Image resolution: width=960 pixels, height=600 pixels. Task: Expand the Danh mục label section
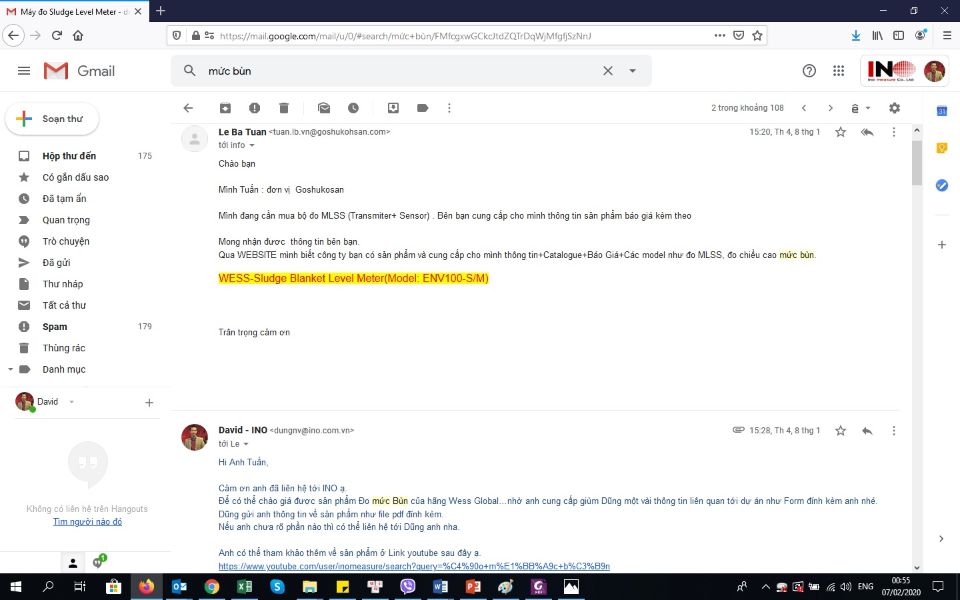click(10, 369)
